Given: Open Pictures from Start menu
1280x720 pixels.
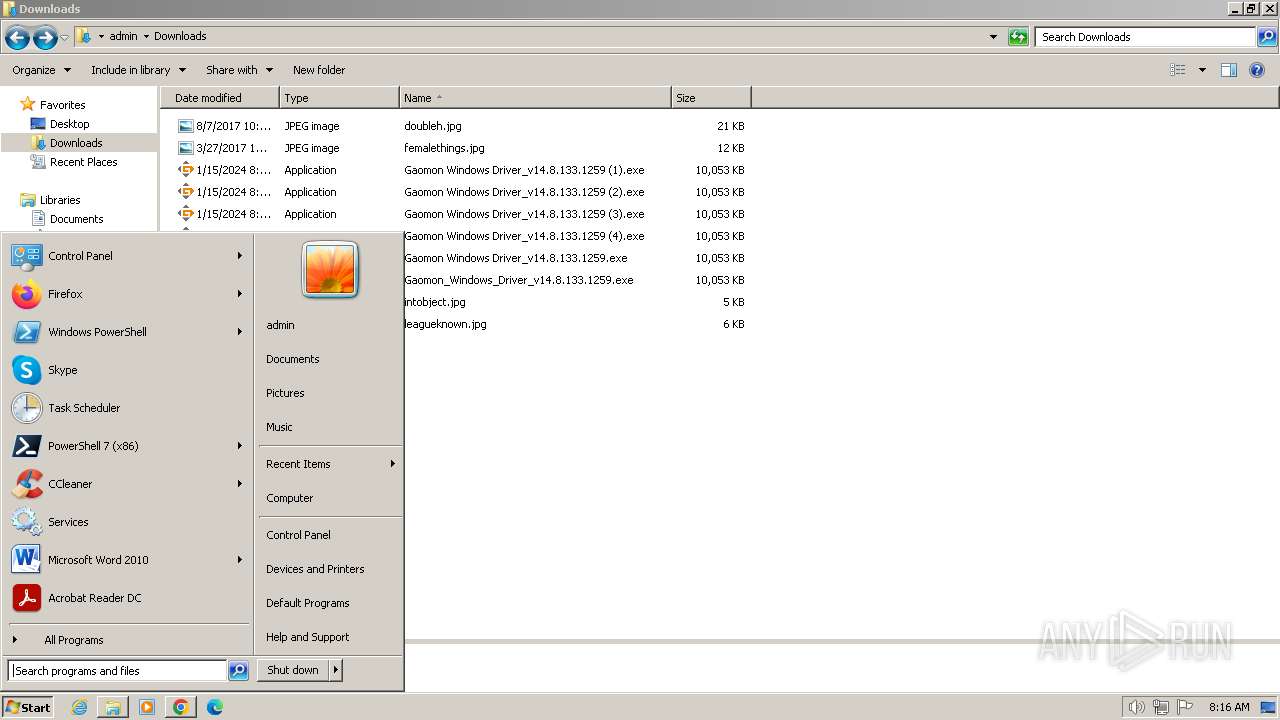Looking at the screenshot, I should pos(285,393).
